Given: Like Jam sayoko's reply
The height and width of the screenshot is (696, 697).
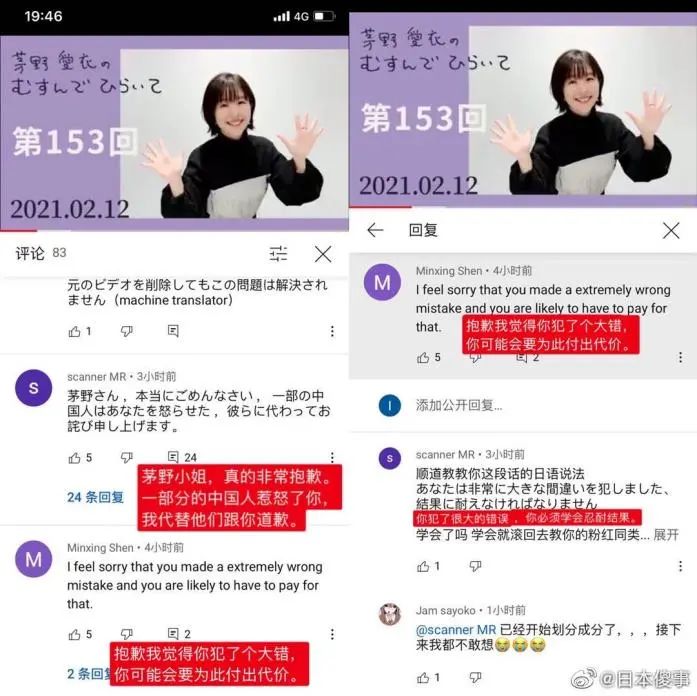Looking at the screenshot, I should (x=423, y=677).
